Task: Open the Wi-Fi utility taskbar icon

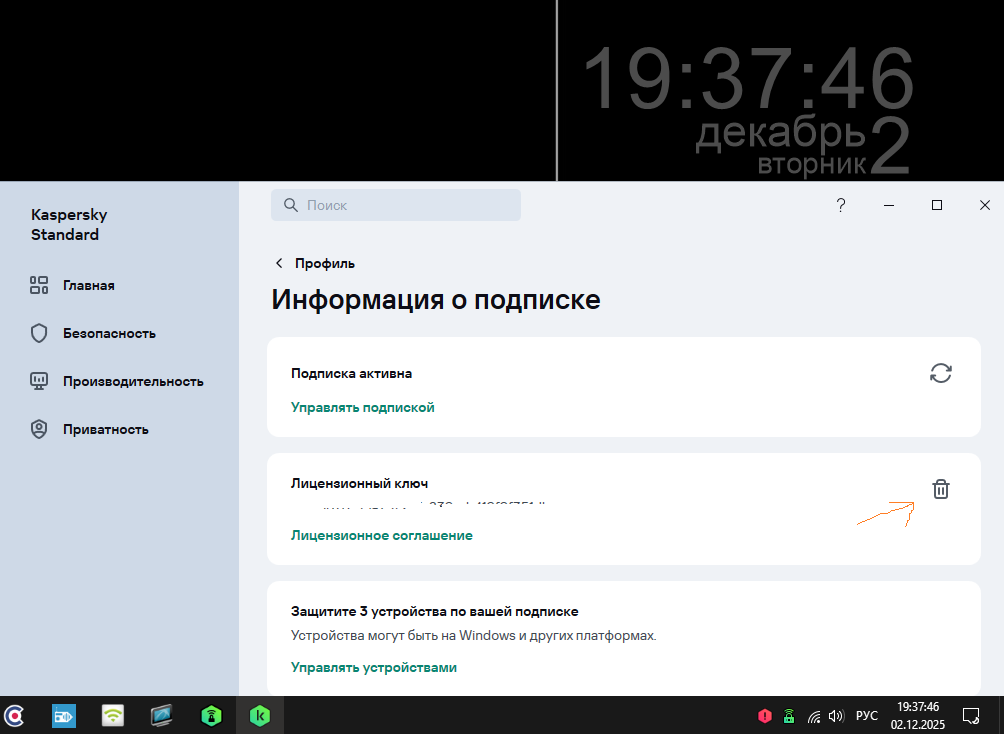Action: [113, 715]
